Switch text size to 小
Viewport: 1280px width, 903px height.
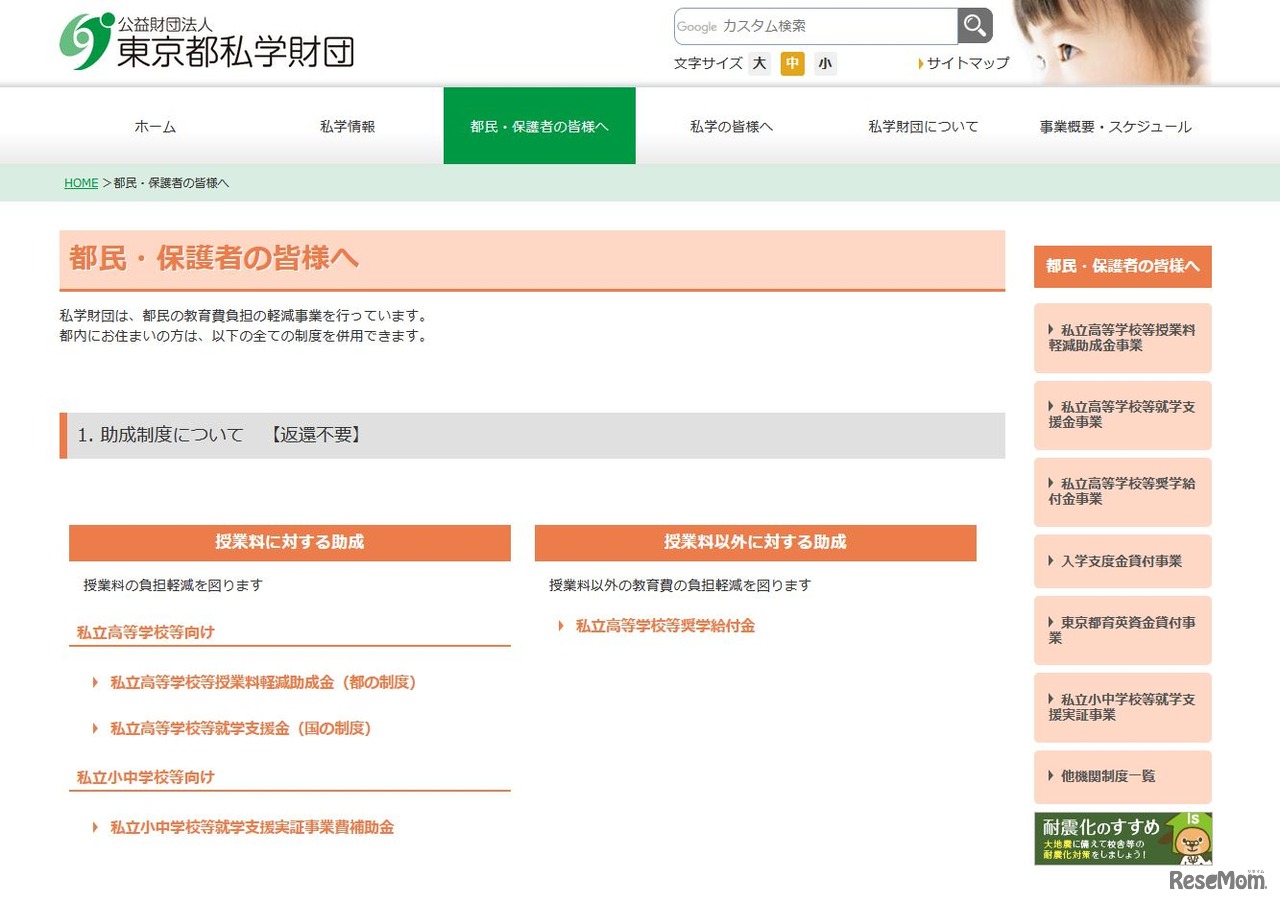pyautogui.click(x=824, y=63)
